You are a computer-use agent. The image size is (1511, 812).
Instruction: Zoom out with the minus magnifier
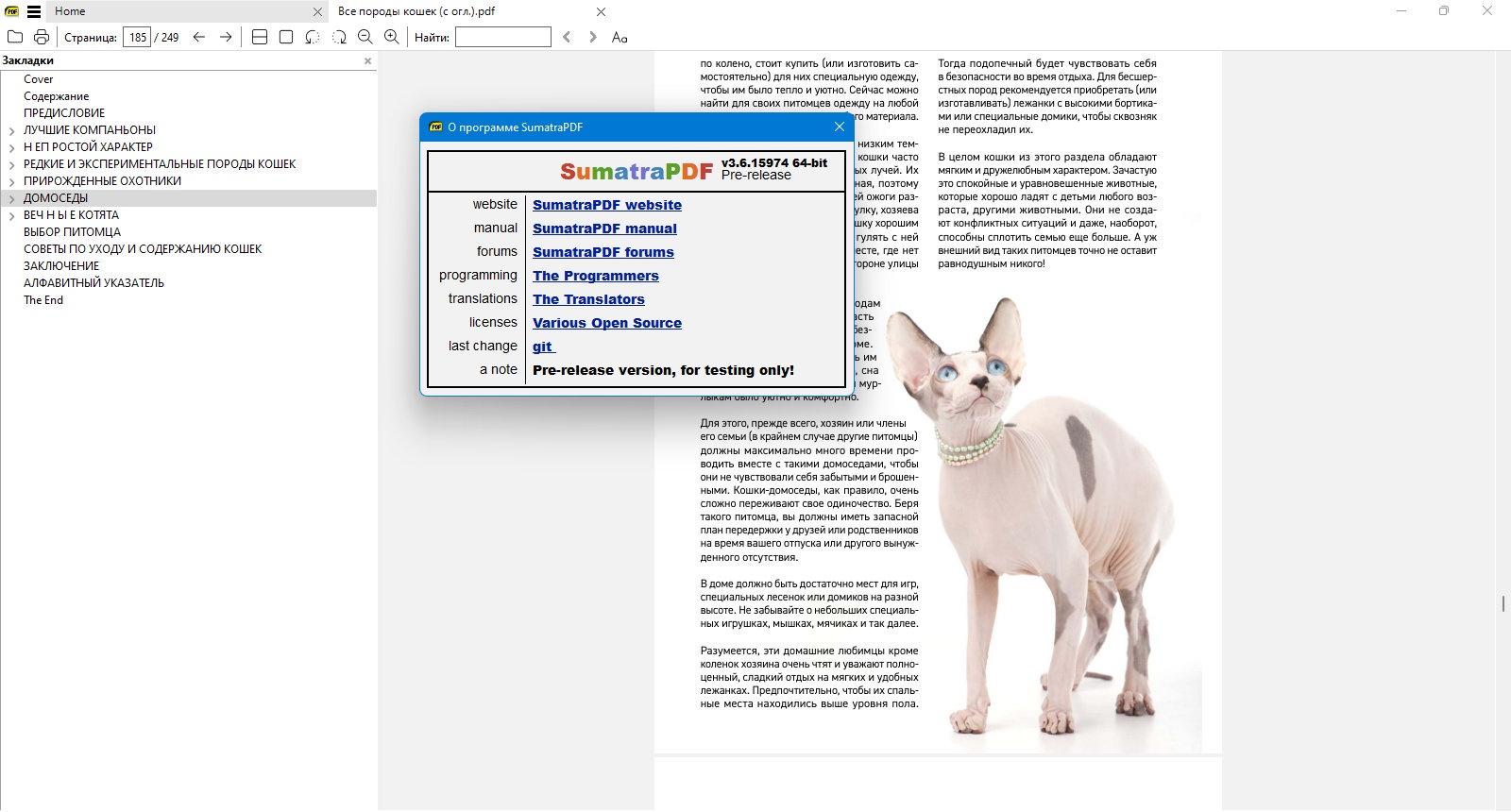[365, 37]
